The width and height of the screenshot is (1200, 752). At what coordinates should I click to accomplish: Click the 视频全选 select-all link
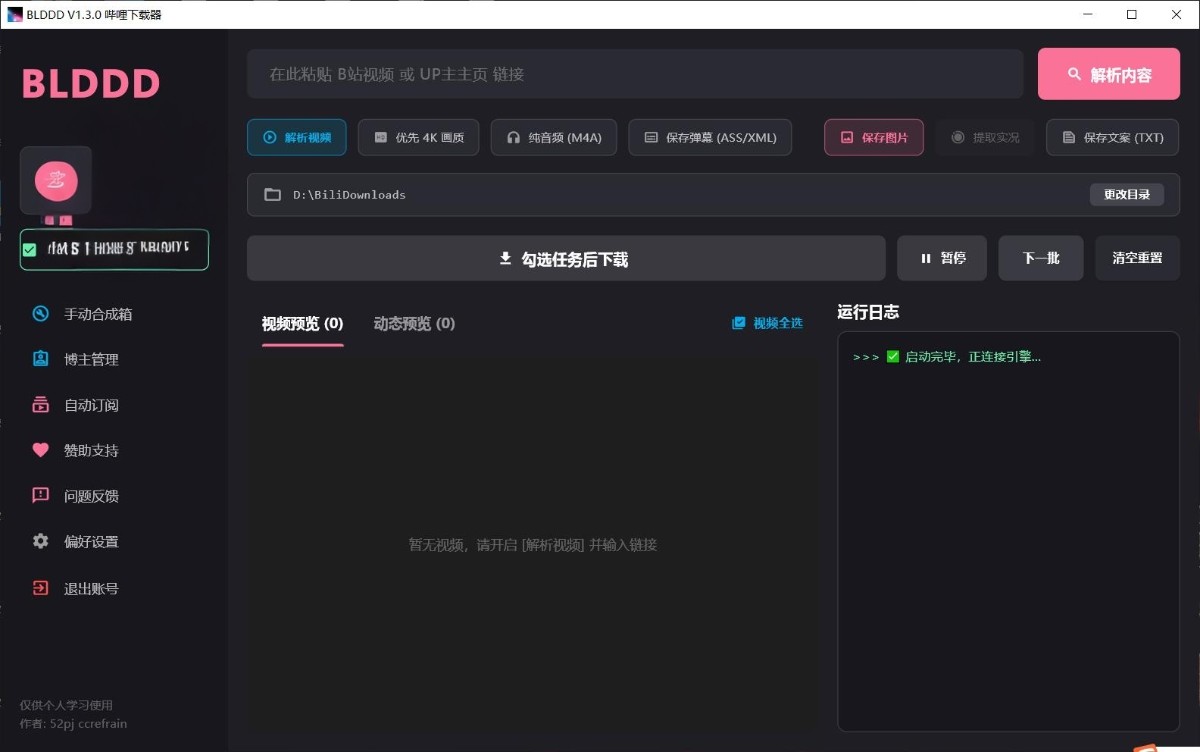pyautogui.click(x=767, y=323)
